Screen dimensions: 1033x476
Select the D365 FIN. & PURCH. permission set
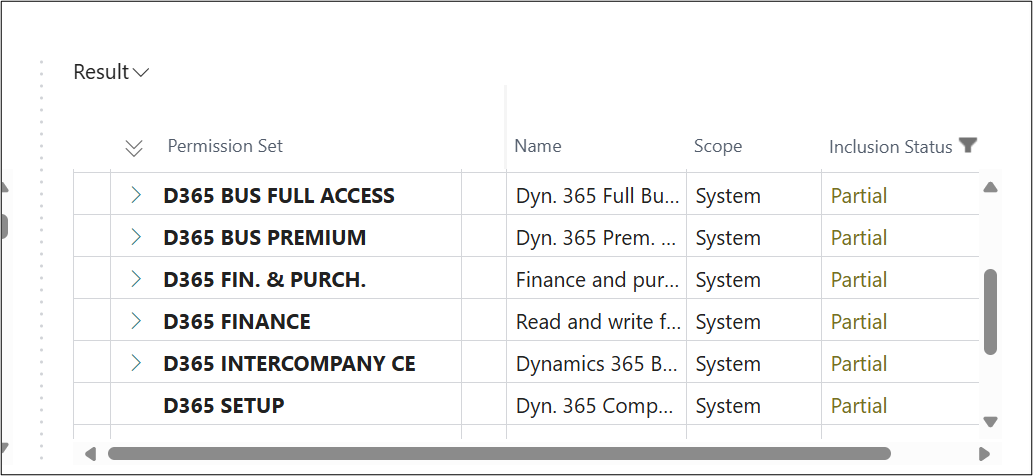264,280
